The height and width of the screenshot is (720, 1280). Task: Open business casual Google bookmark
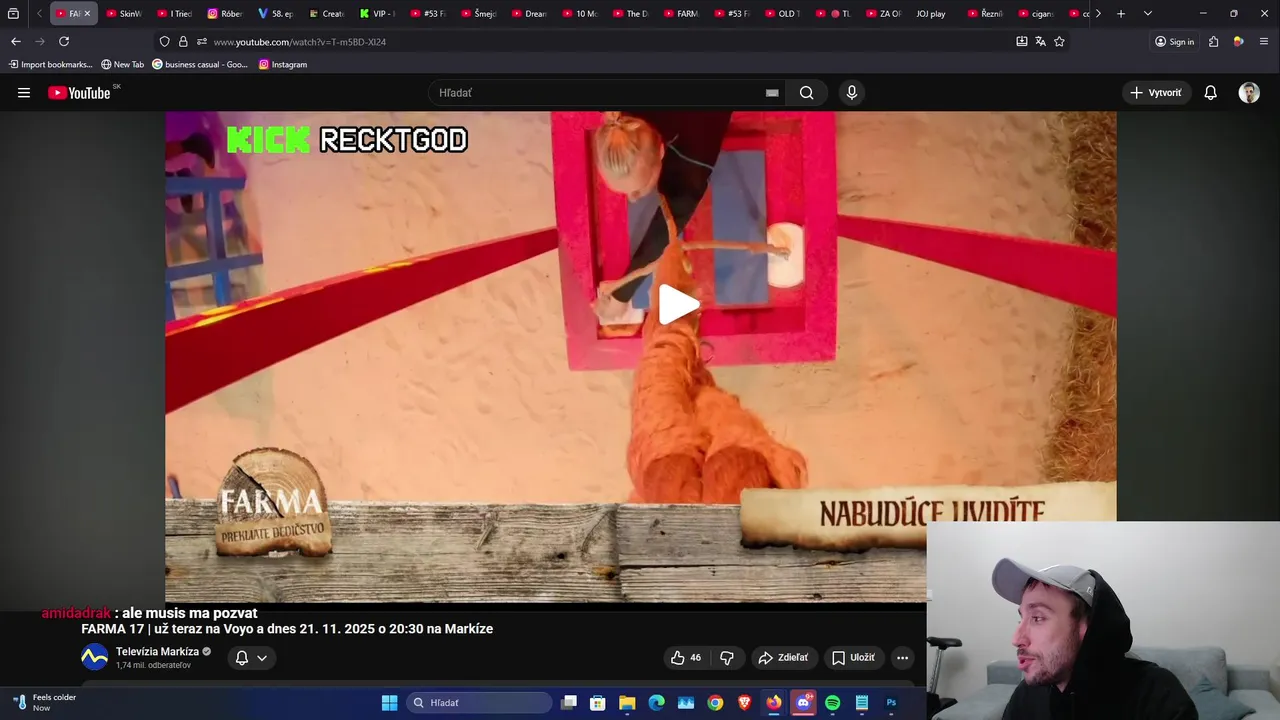tap(200, 64)
